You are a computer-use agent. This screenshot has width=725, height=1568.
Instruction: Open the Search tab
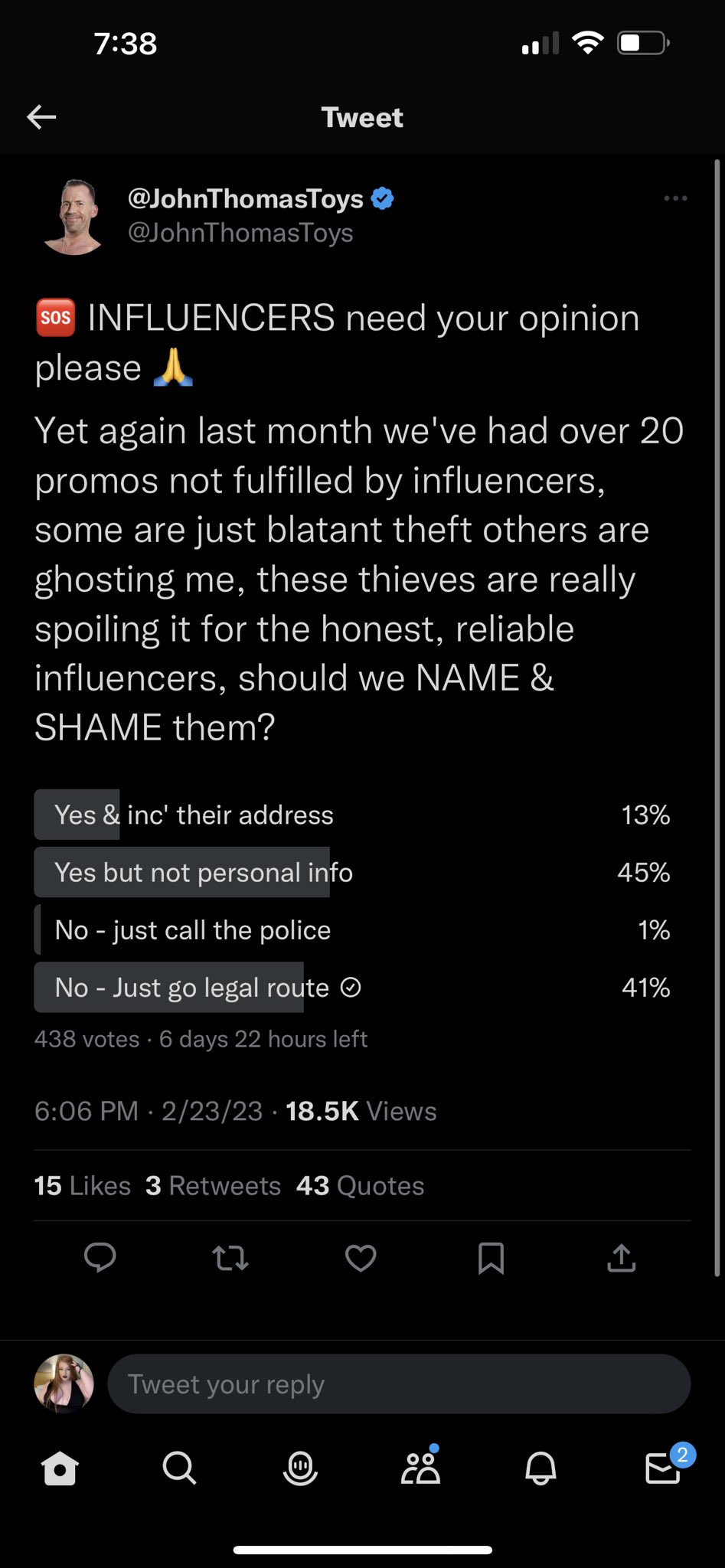180,1468
